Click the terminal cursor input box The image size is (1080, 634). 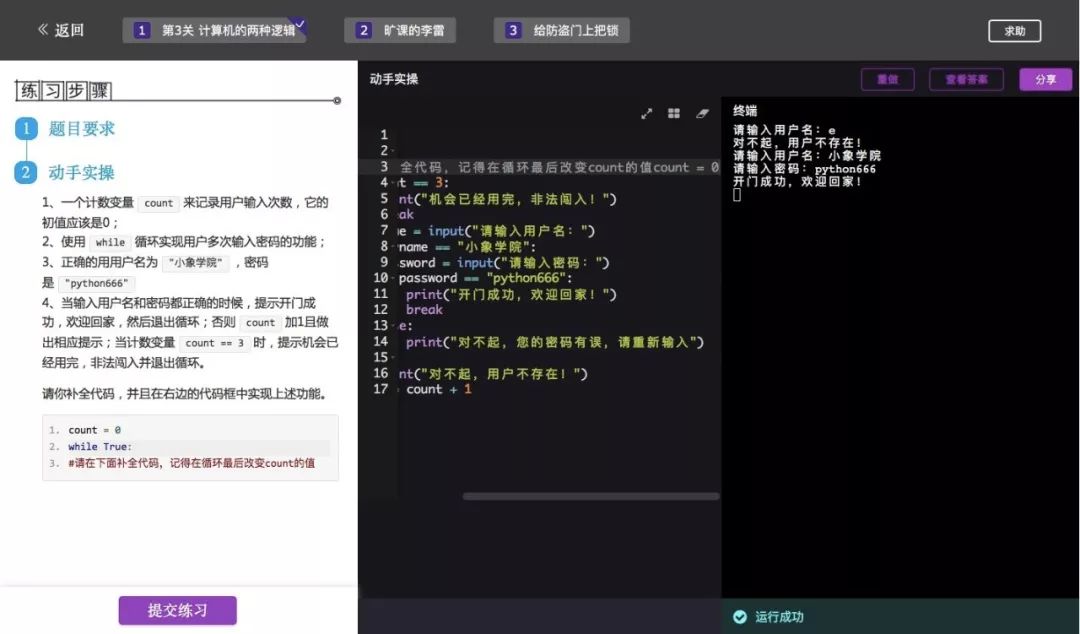[x=737, y=195]
